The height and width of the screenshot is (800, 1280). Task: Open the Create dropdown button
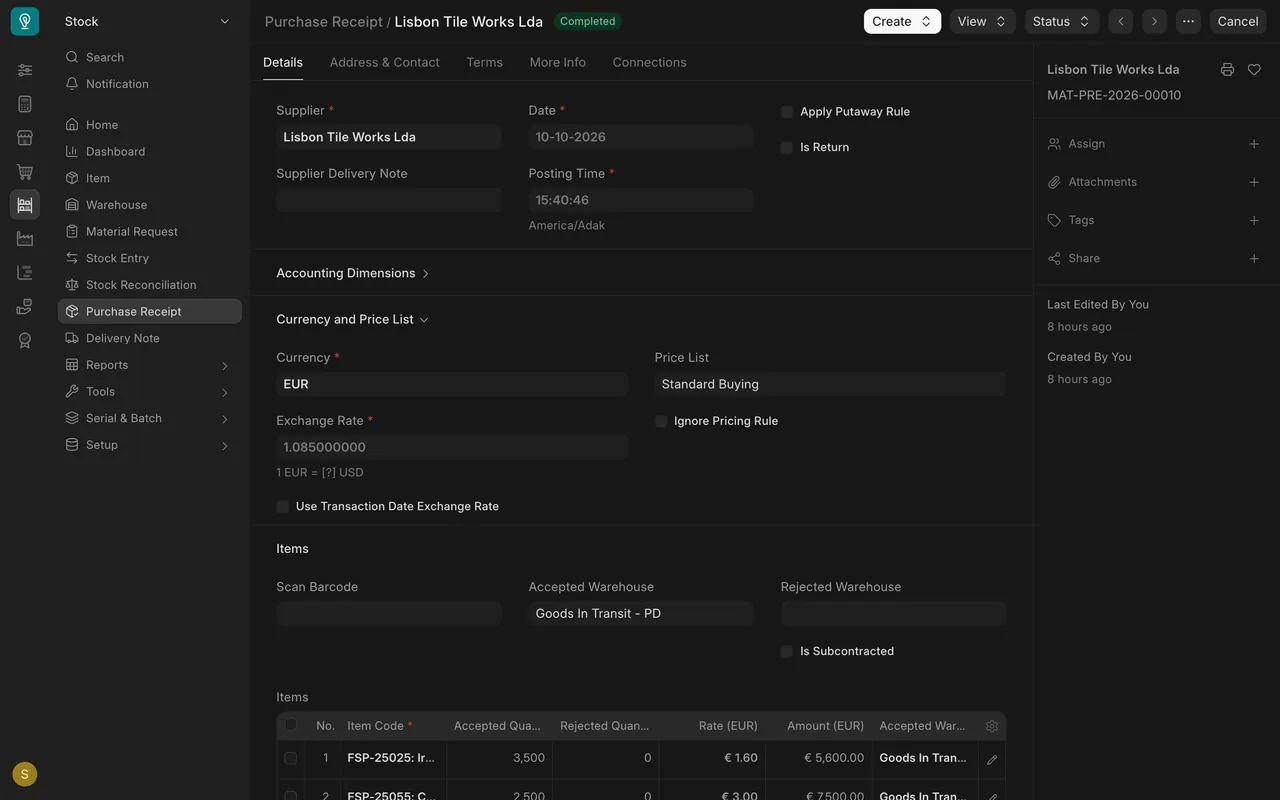click(x=902, y=21)
